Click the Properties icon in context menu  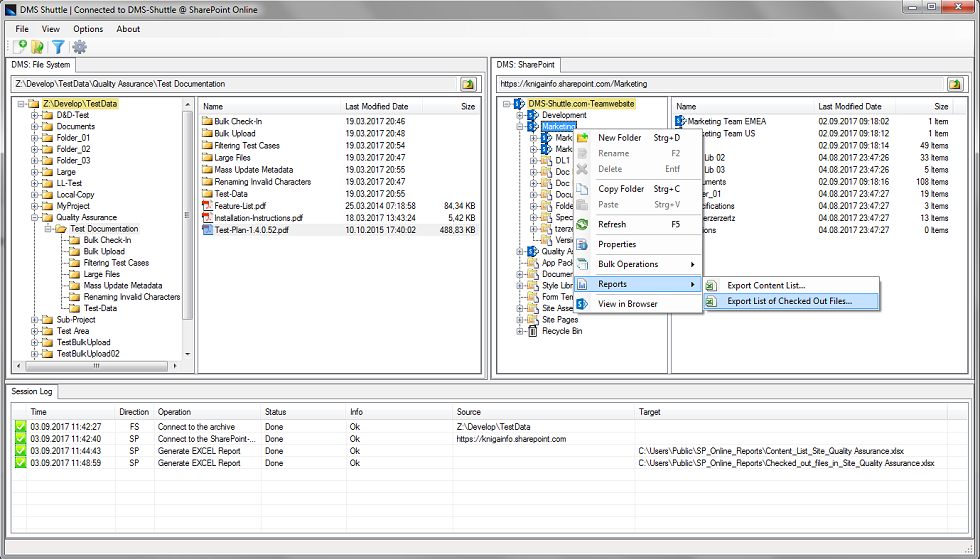(x=582, y=244)
